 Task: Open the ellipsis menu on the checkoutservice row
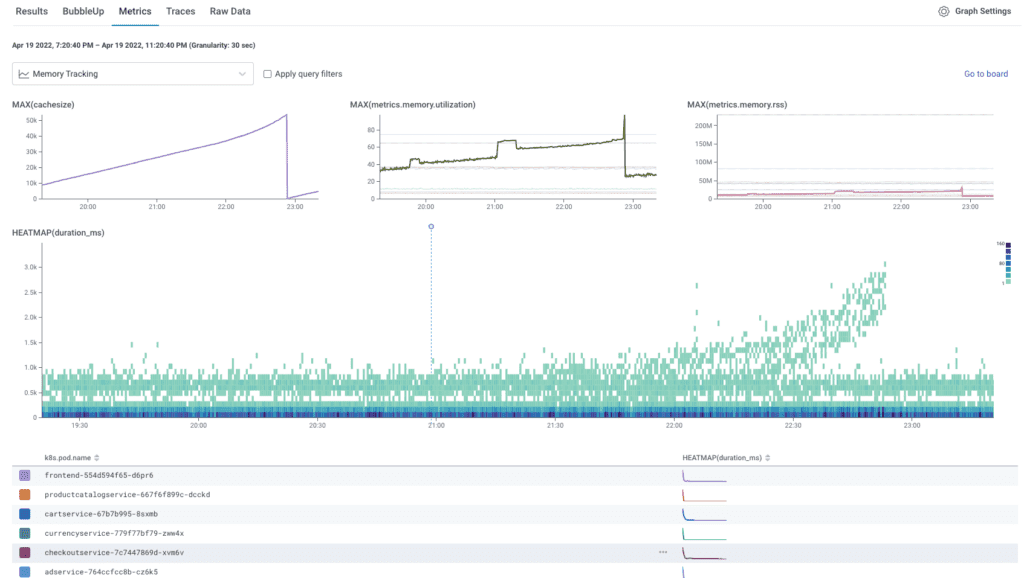coord(662,552)
